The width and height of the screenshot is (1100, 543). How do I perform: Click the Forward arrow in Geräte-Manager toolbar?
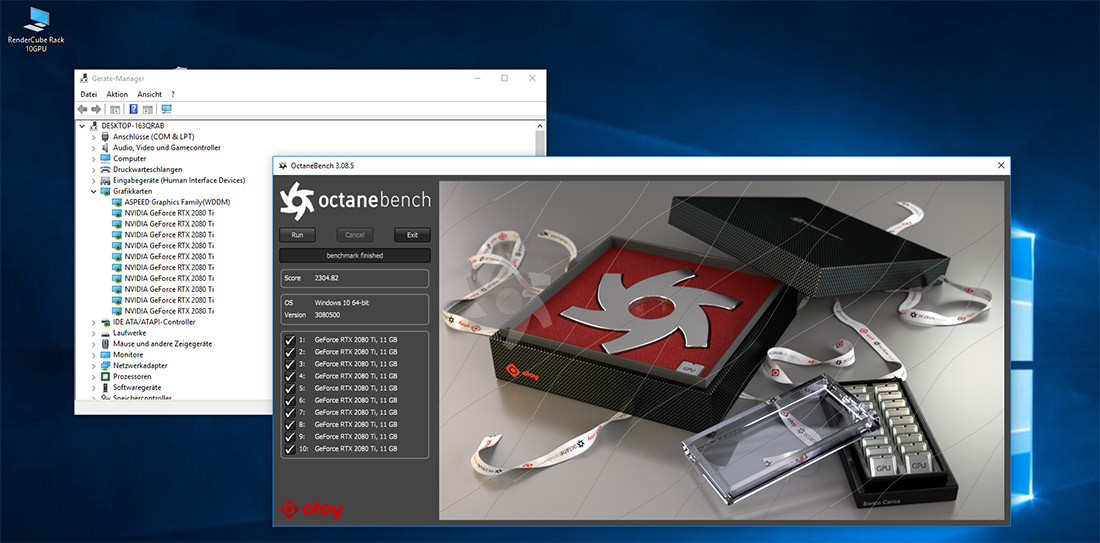coord(96,109)
